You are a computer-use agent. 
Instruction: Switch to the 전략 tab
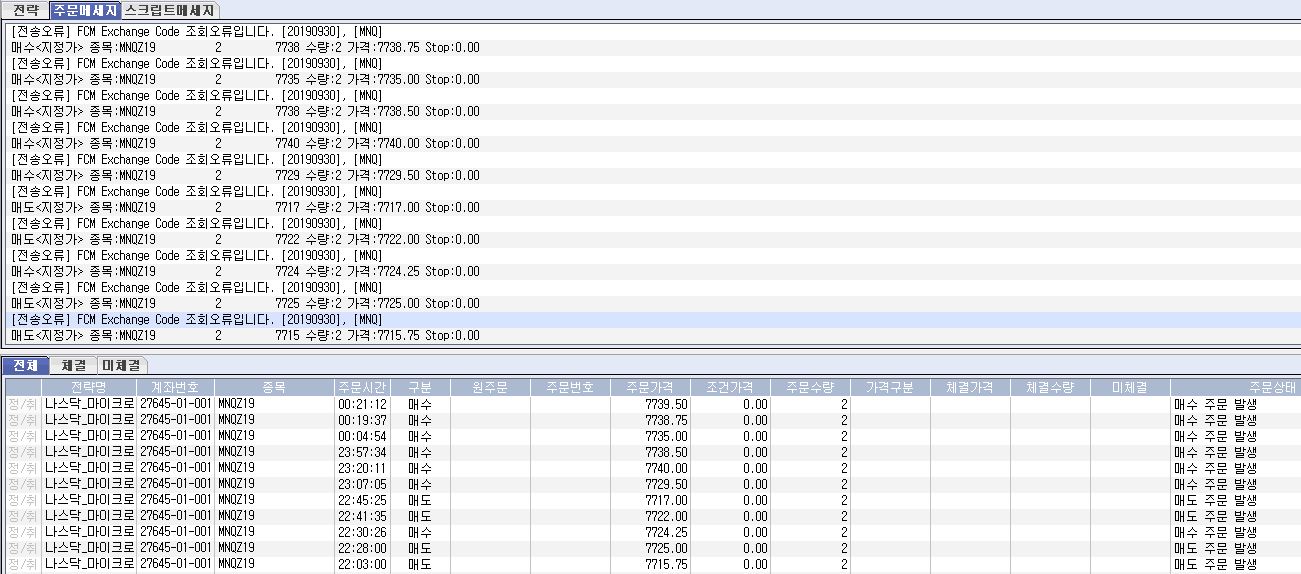coord(25,10)
